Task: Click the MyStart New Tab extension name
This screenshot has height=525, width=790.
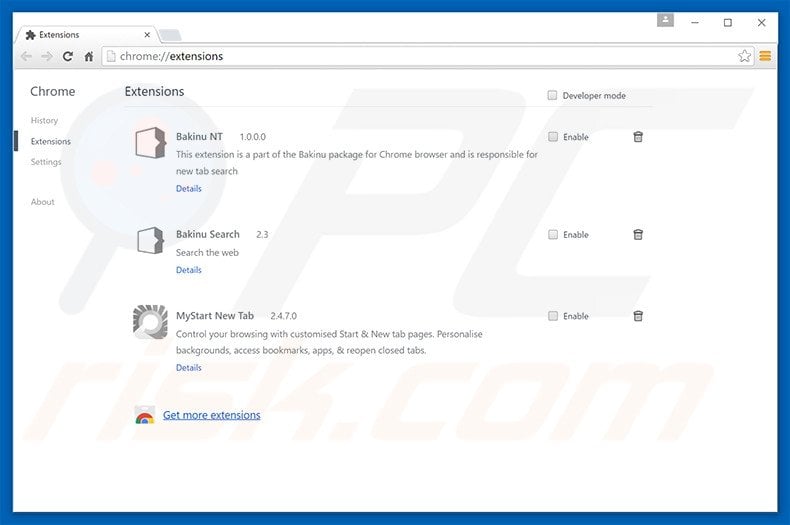Action: pyautogui.click(x=215, y=316)
